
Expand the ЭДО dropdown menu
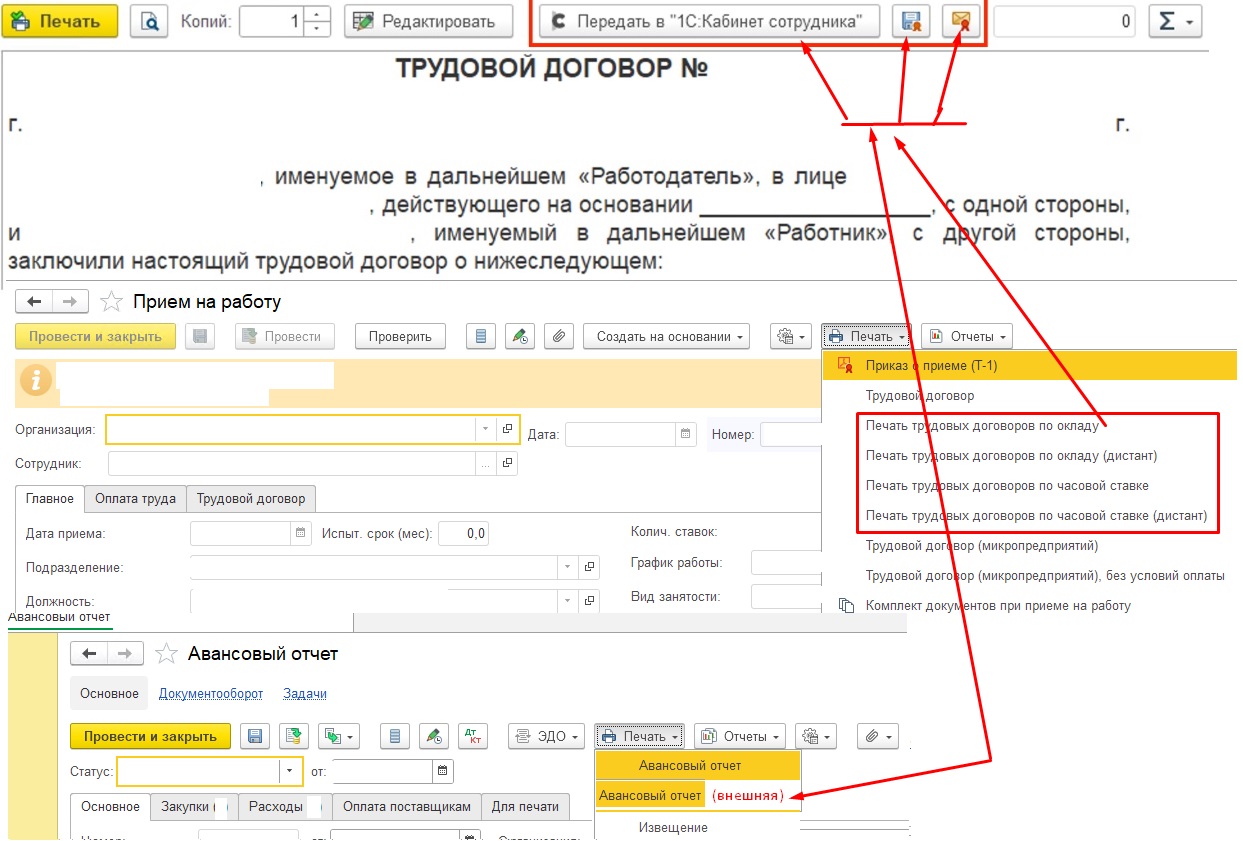(x=546, y=737)
